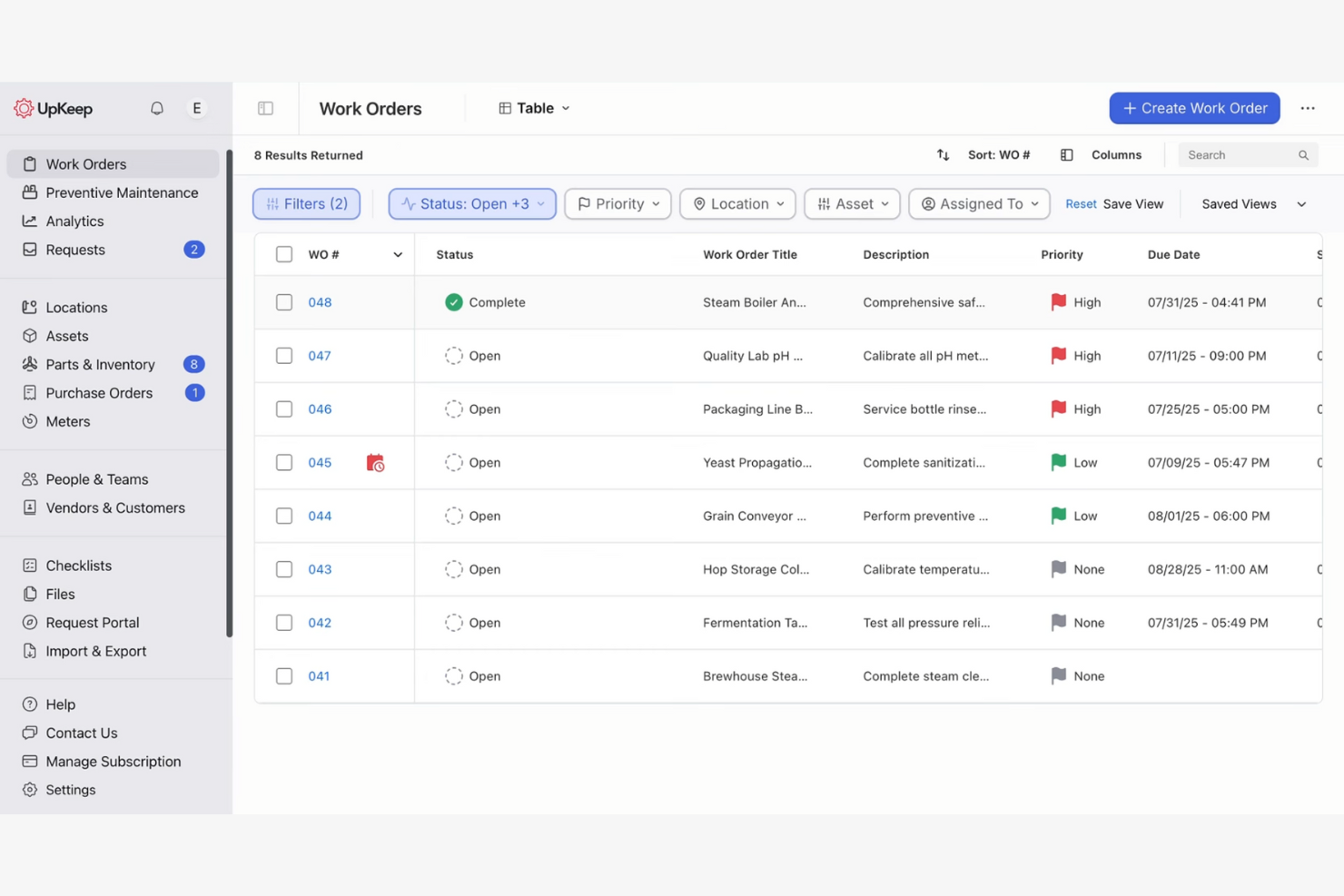Click the Open status circle for 046
This screenshot has width=1344, height=896.
click(454, 409)
